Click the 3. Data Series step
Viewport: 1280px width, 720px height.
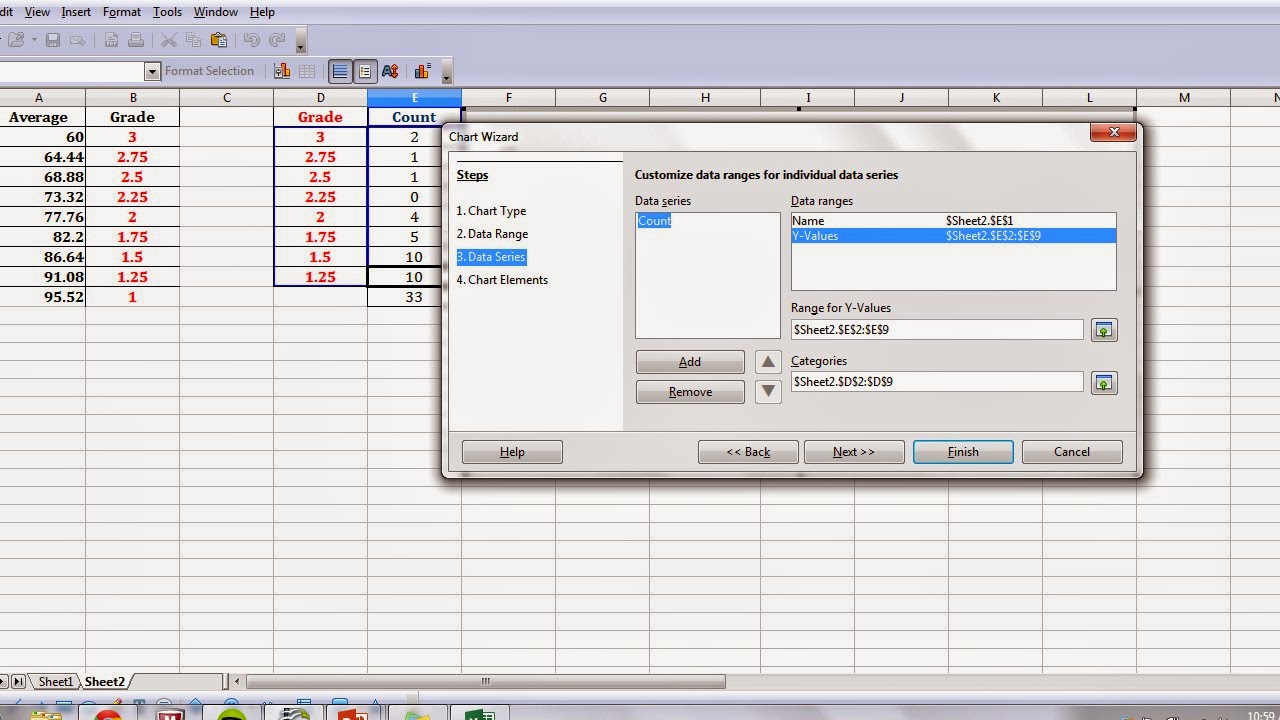(x=491, y=256)
